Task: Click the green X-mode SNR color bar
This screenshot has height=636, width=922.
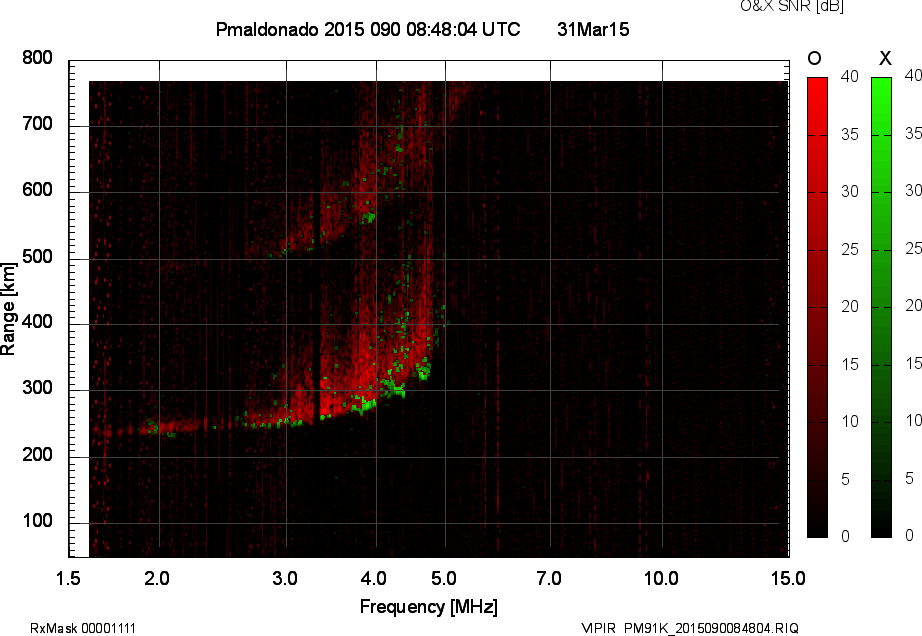Action: 881,307
